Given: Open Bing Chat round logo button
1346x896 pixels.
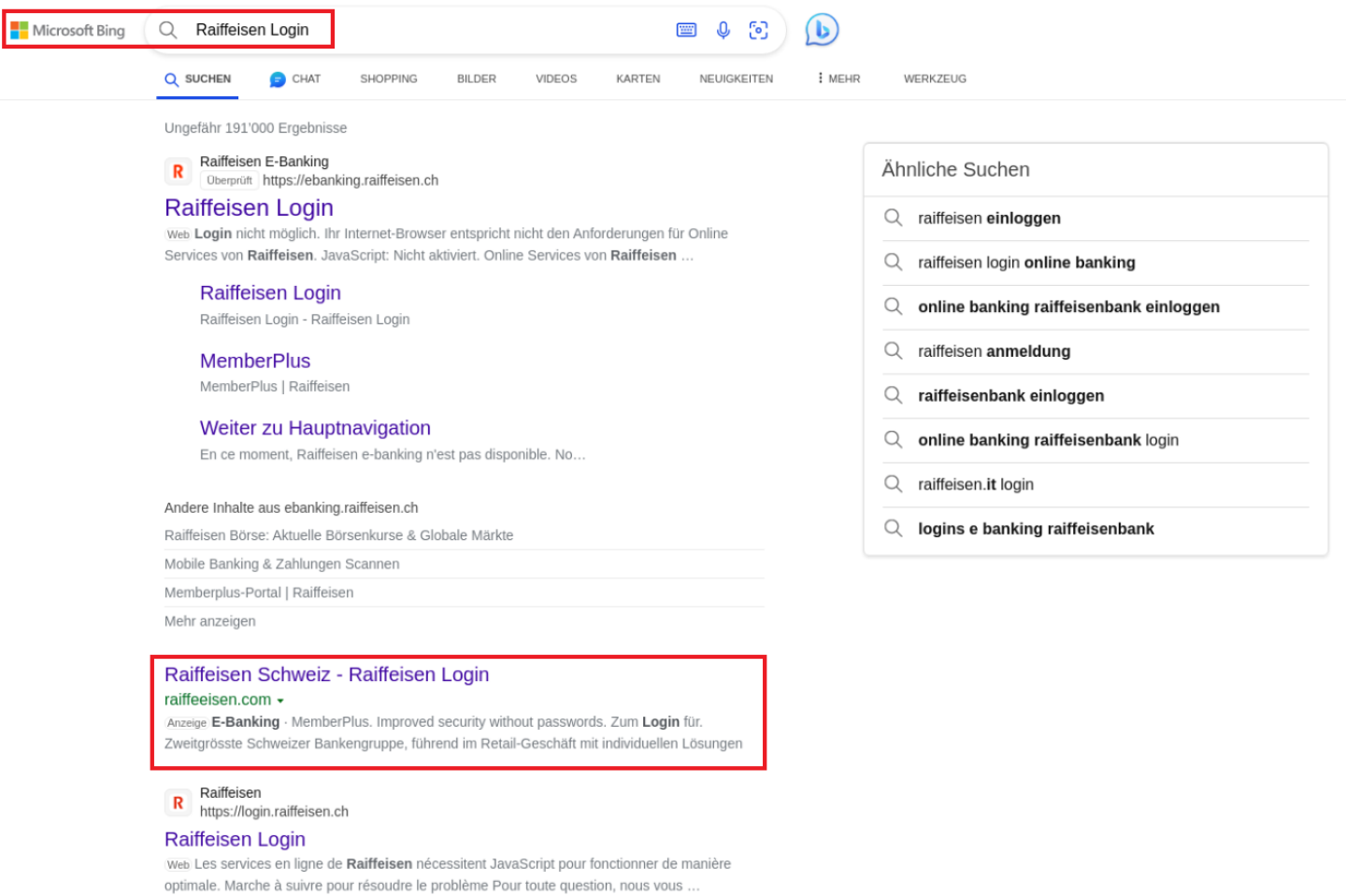Looking at the screenshot, I should pos(822,30).
